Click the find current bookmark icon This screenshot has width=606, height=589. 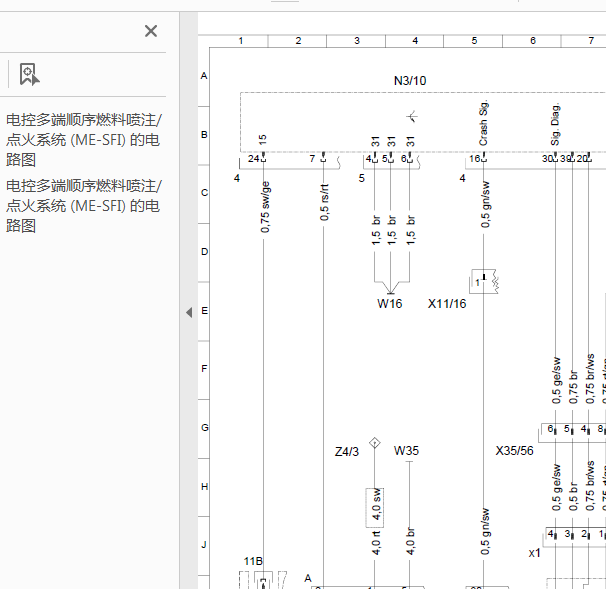pos(29,74)
